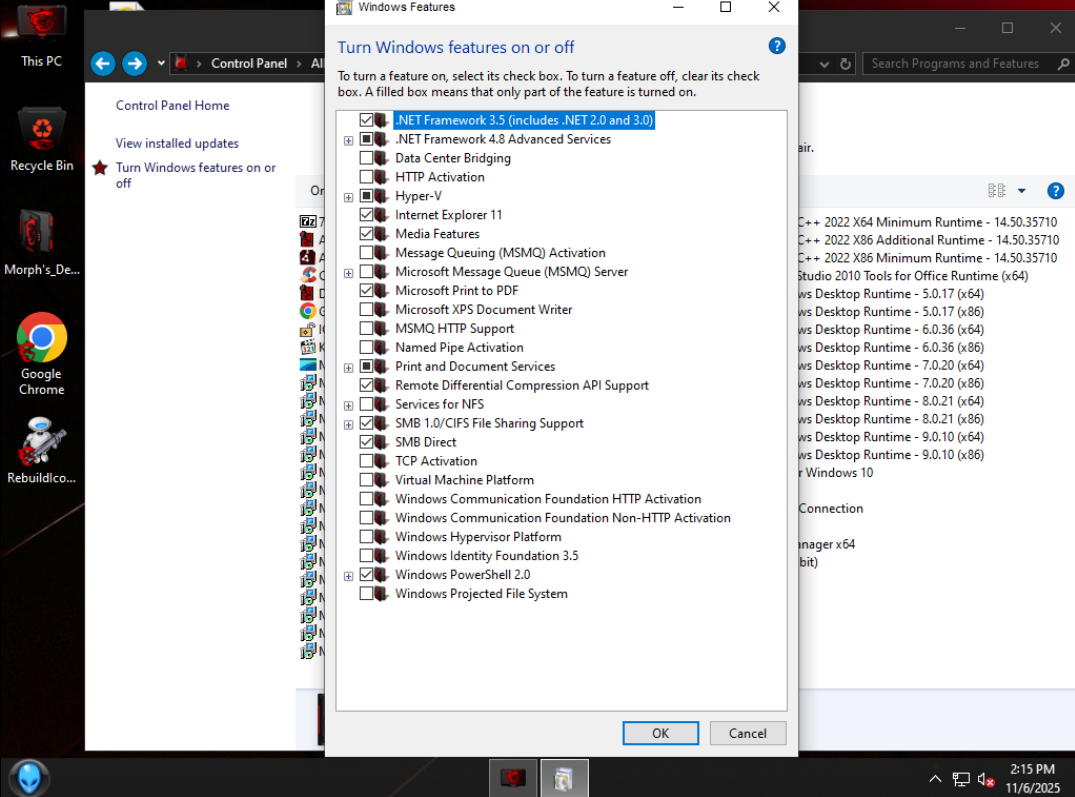Click the Back arrow in Control Panel
This screenshot has width=1075, height=797.
[103, 64]
